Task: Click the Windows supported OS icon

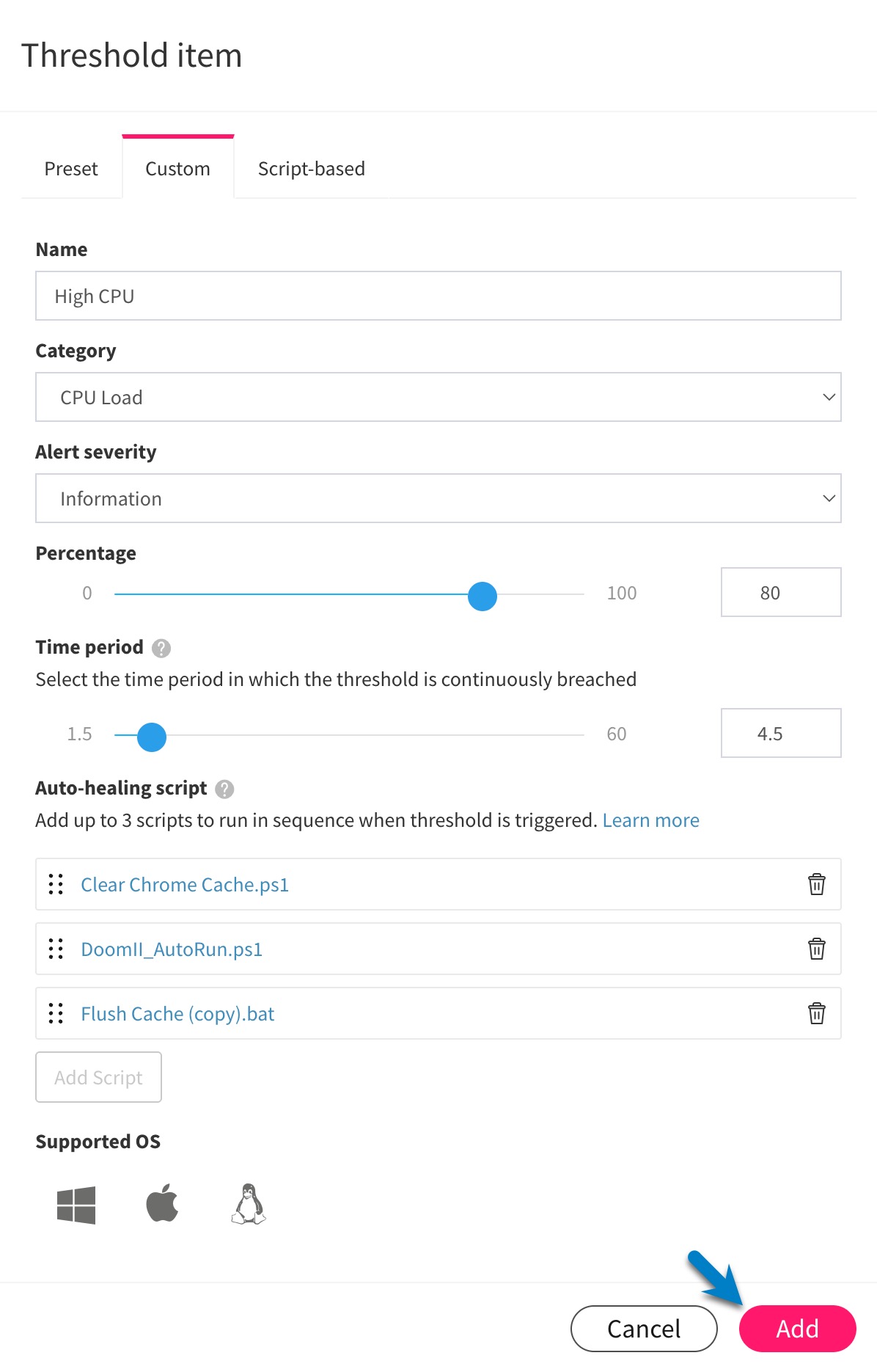Action: pyautogui.click(x=76, y=1203)
